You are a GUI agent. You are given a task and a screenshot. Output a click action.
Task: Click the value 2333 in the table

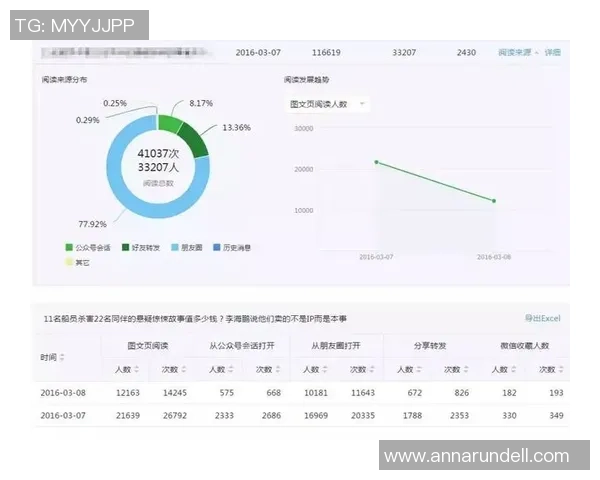224,415
